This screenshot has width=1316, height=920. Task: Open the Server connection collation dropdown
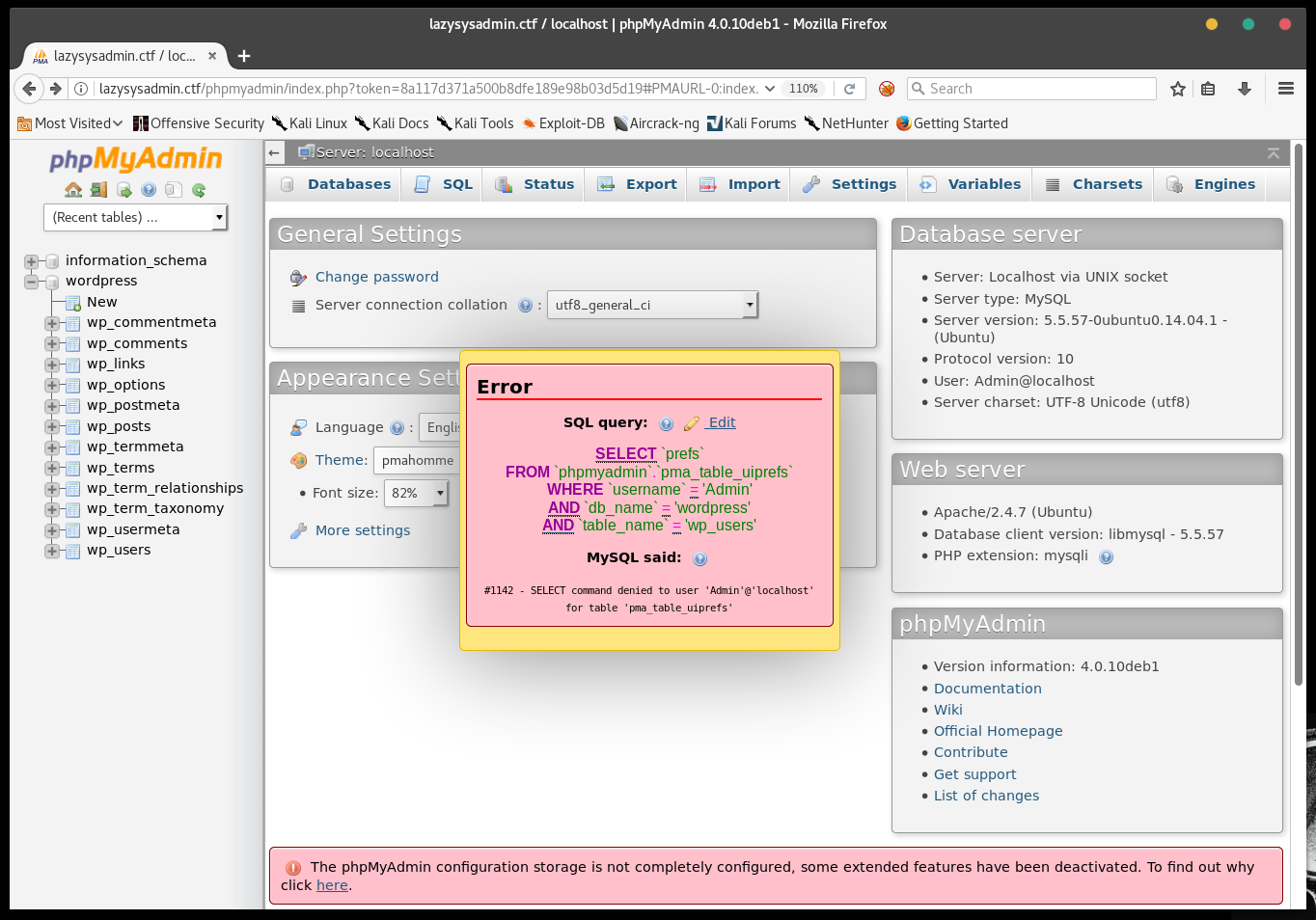pyautogui.click(x=652, y=306)
